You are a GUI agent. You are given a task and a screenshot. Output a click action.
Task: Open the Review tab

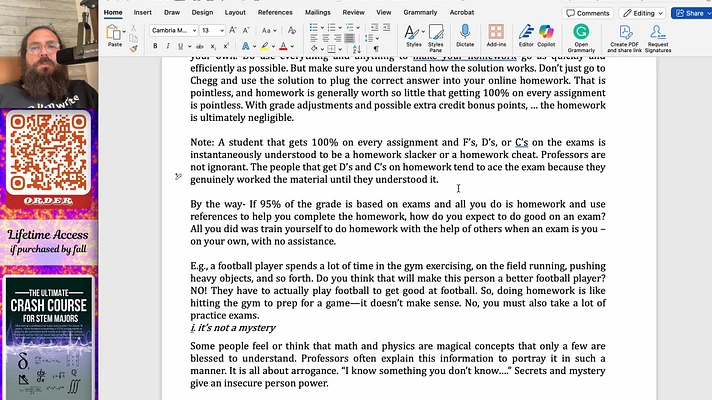click(353, 13)
